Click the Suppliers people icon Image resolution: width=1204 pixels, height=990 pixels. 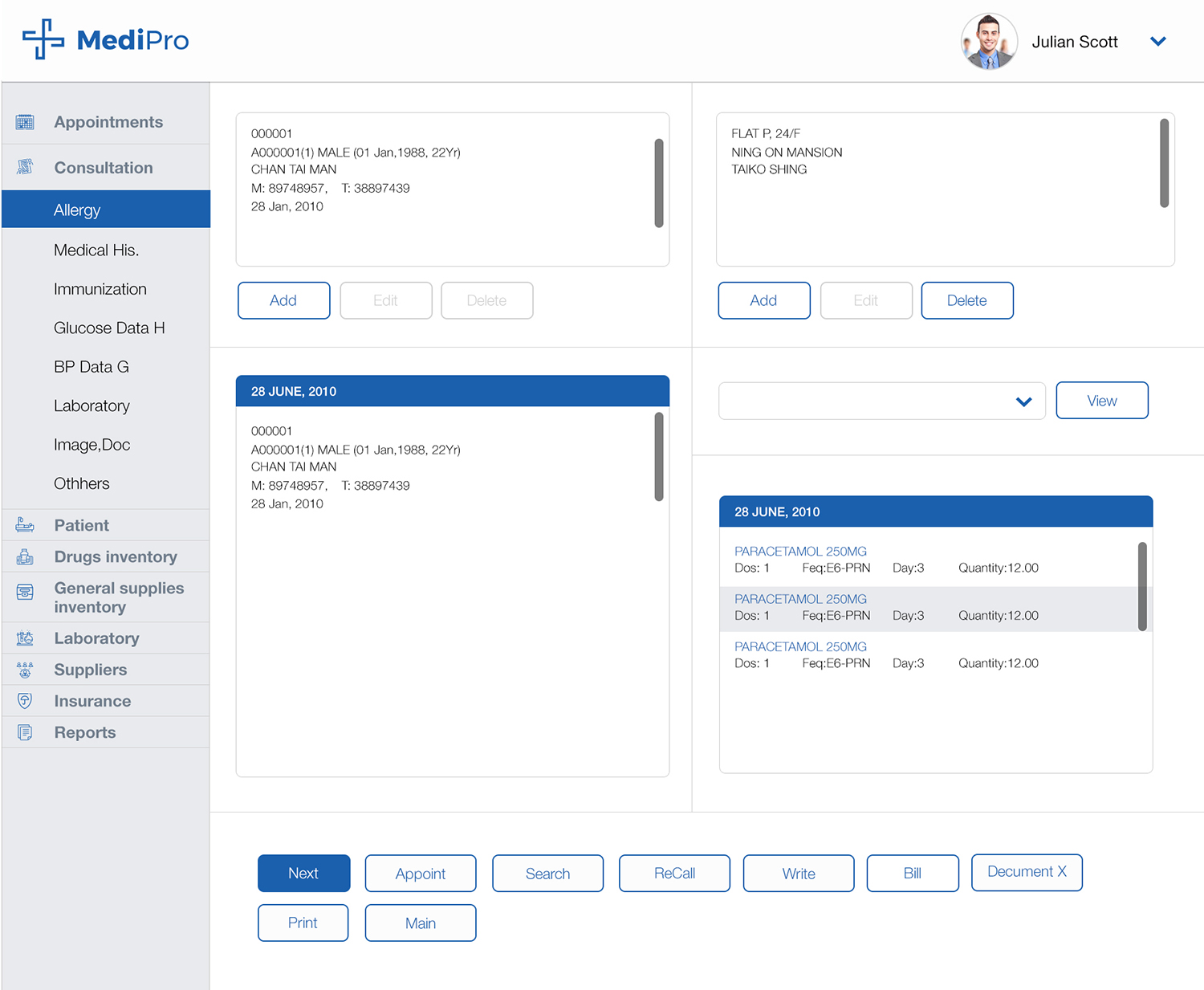tap(25, 670)
